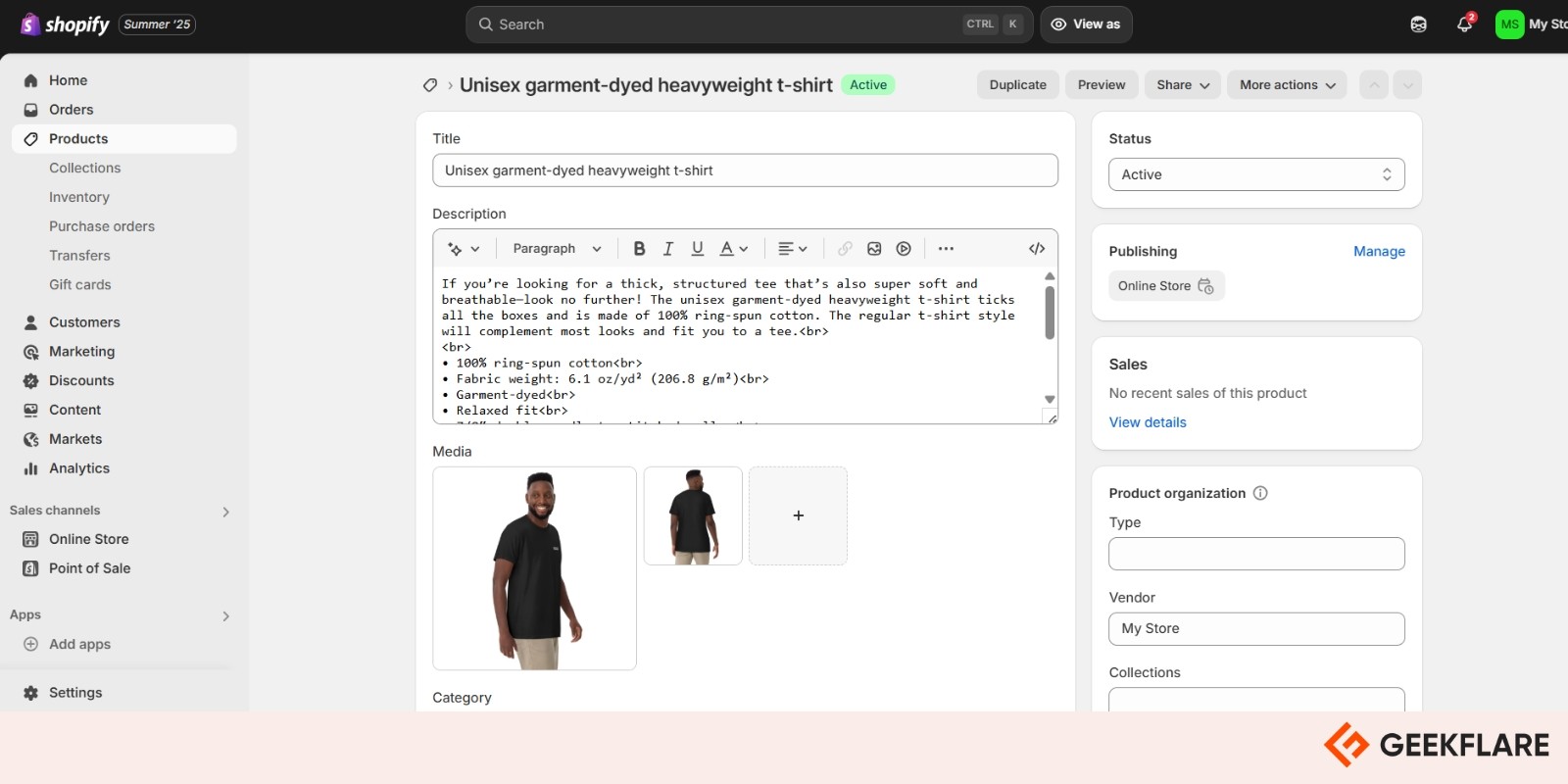1568x784 pixels.
Task: Click the Online Store schedule icon
Action: [1205, 286]
